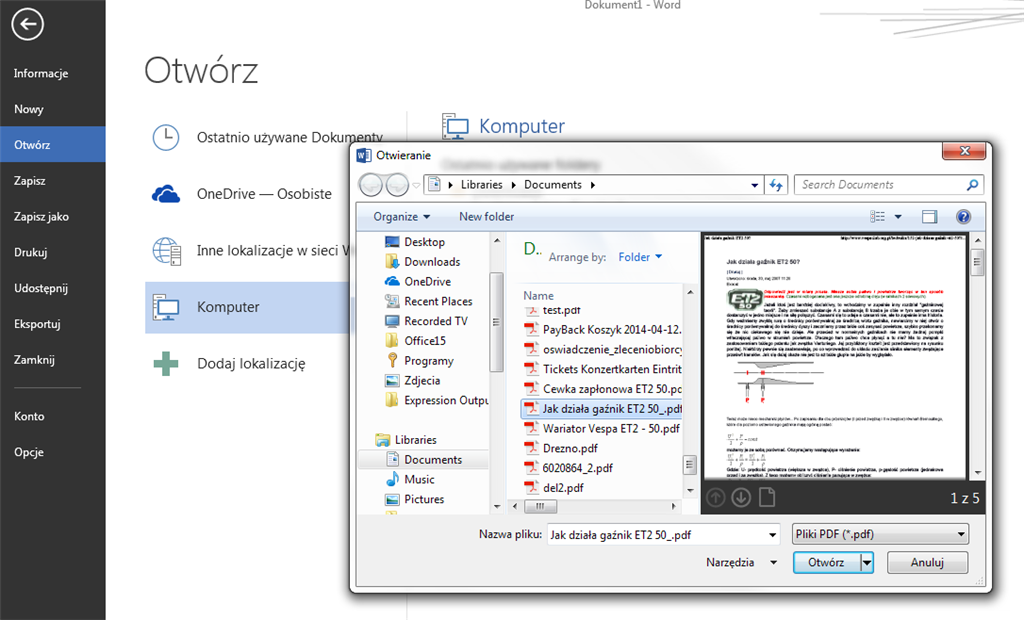
Task: Select the Komputer location in Otwórz list
Action: (x=248, y=307)
